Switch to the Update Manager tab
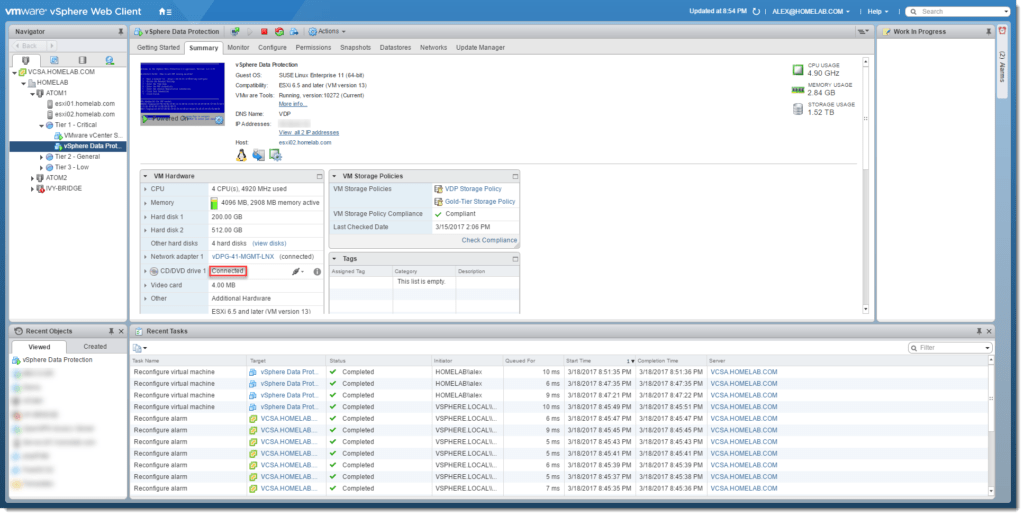 point(481,48)
